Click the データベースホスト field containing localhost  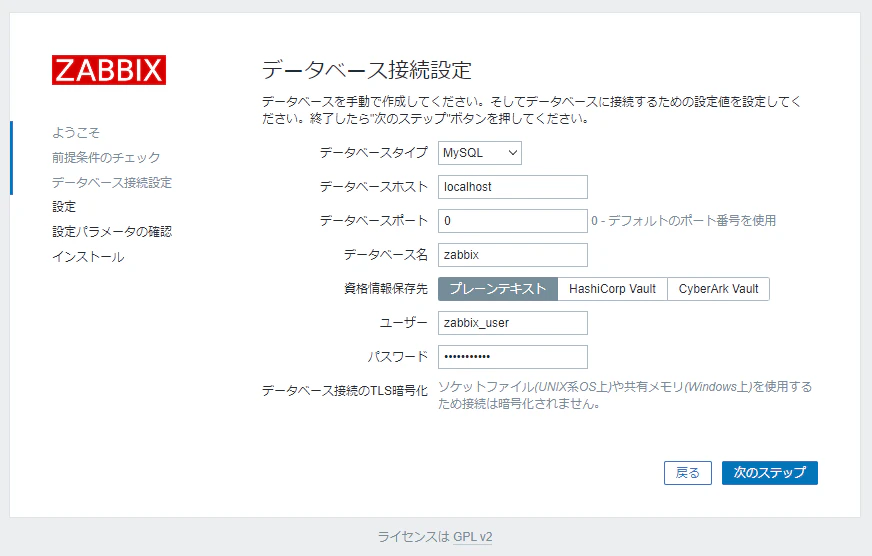coord(513,187)
